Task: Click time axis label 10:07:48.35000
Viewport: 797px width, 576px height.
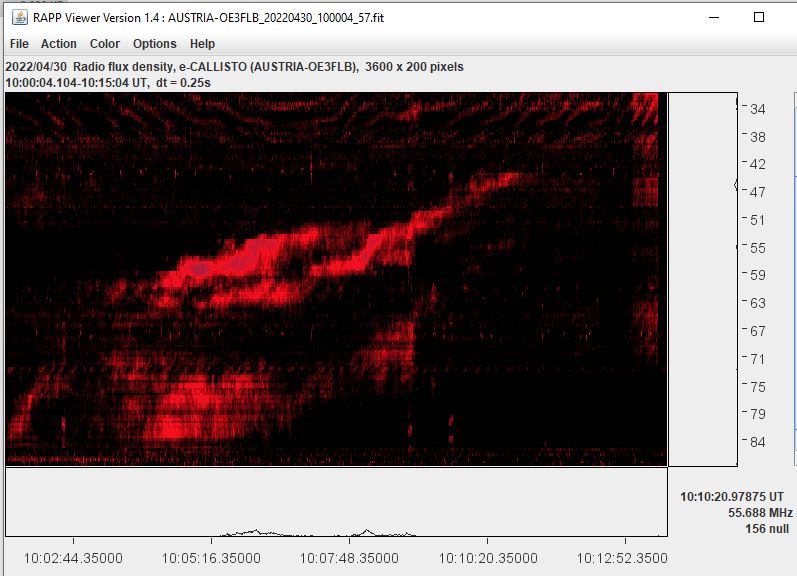Action: 349,558
